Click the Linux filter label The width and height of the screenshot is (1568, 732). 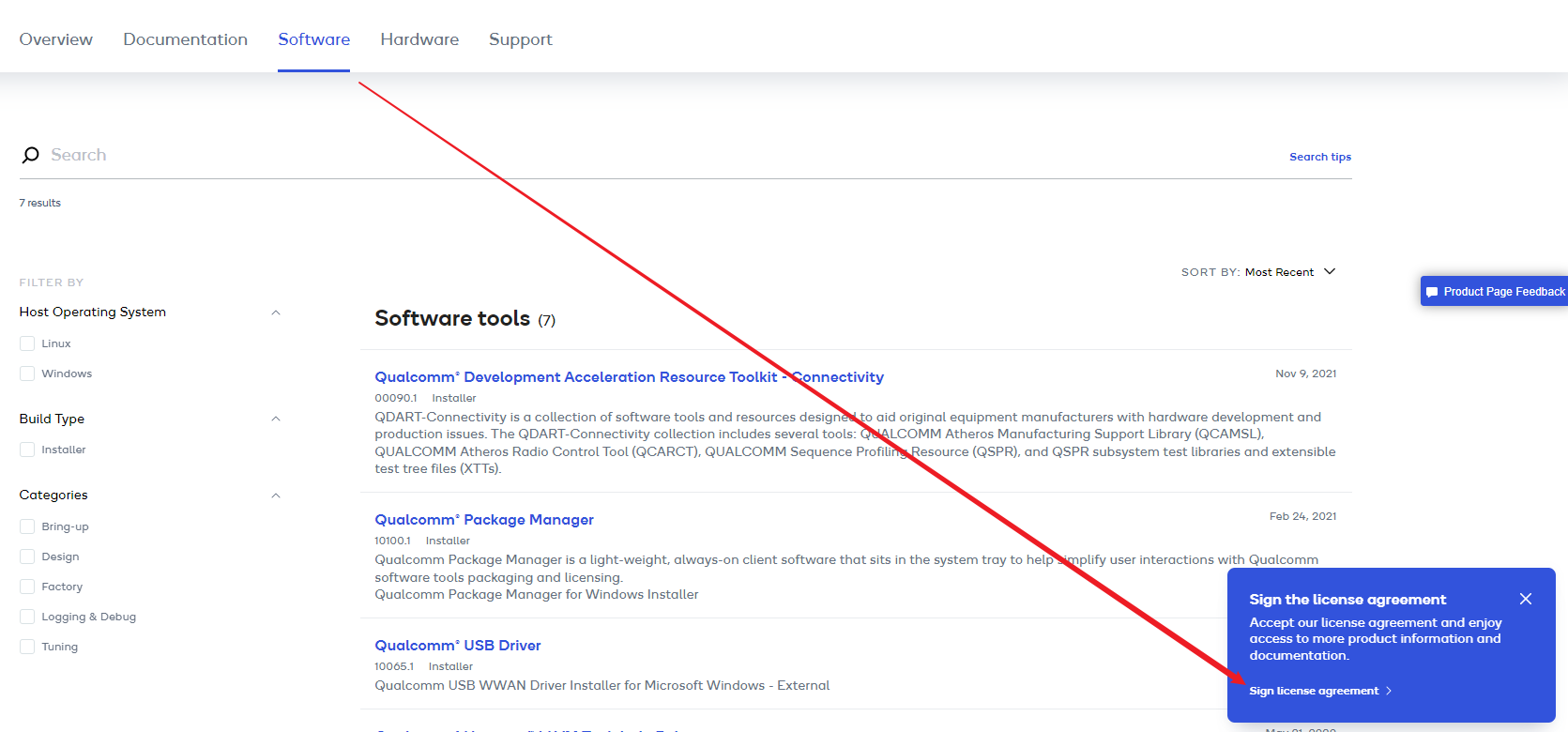pos(56,343)
